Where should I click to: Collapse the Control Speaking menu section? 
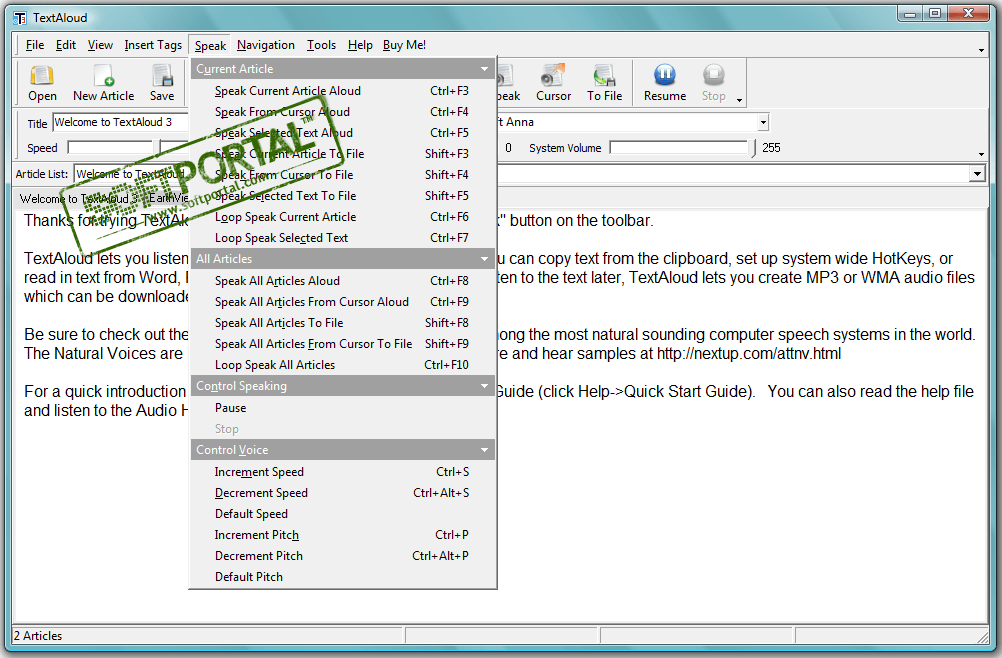click(484, 386)
